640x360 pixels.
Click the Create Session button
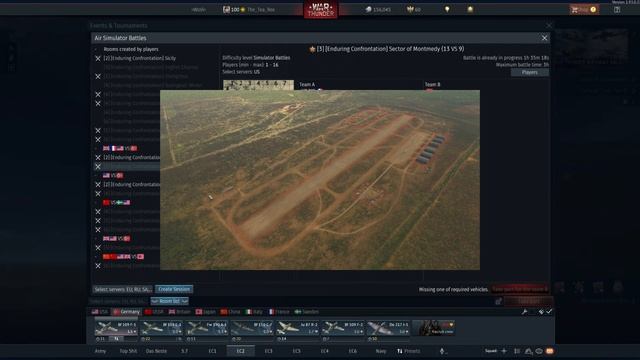pos(174,289)
